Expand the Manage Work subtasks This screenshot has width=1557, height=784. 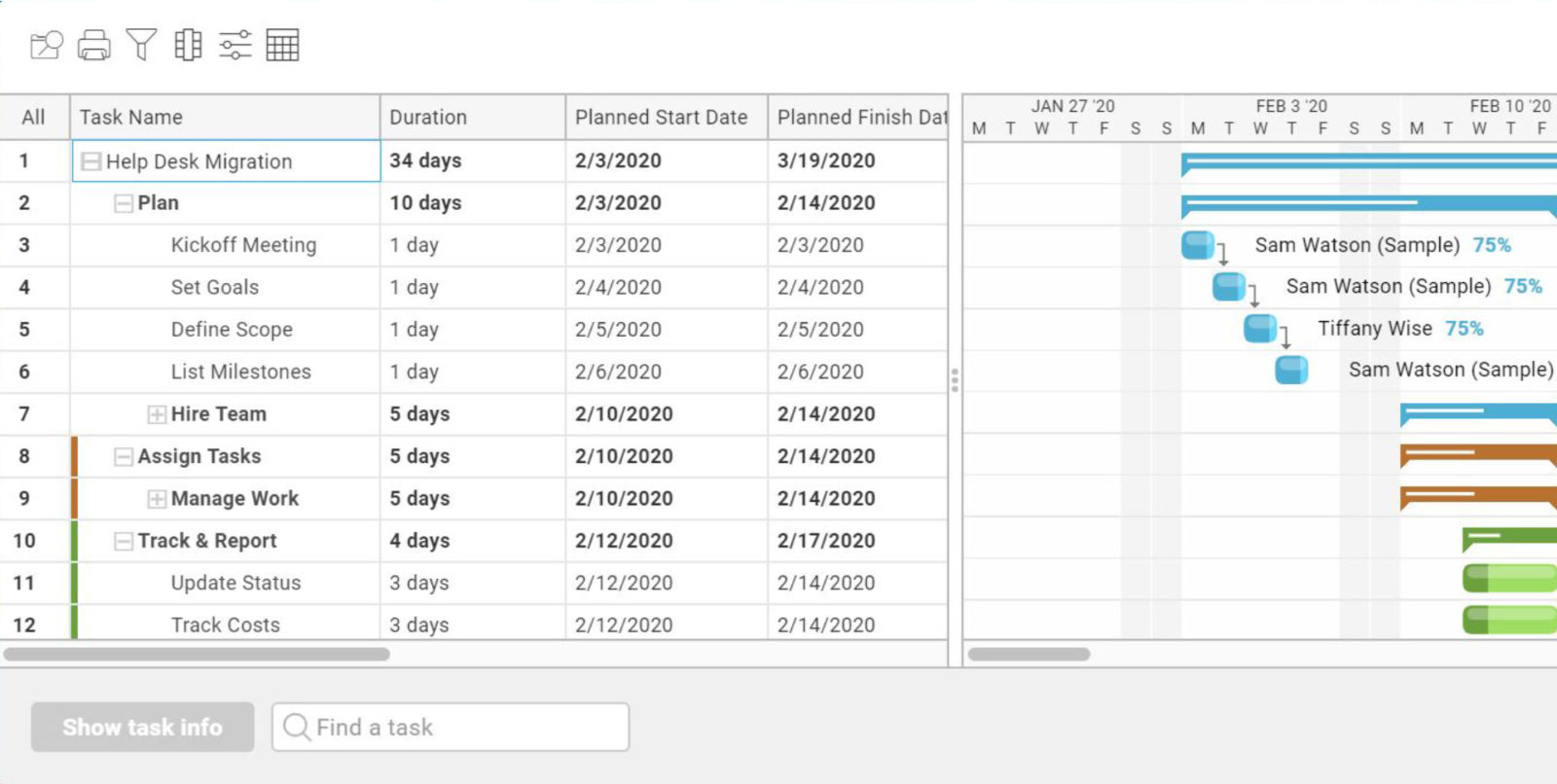pyautogui.click(x=156, y=499)
